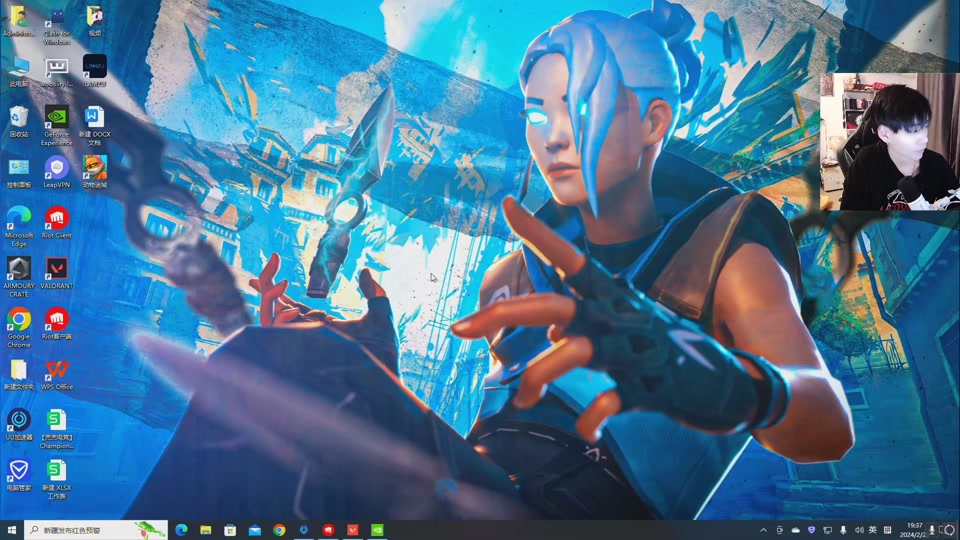Launch GeForce Experience from desktop
960x540 pixels.
56,126
